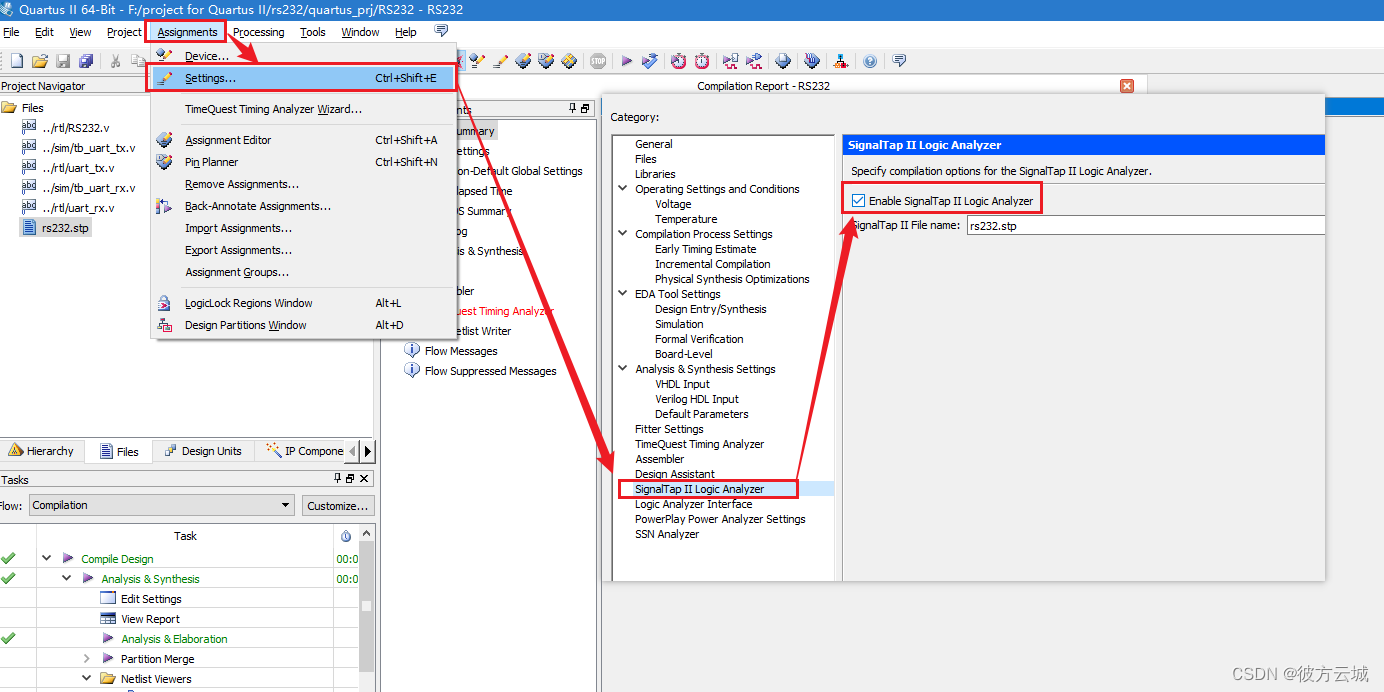Open the Processing menu
The height and width of the screenshot is (692, 1384).
coord(258,32)
